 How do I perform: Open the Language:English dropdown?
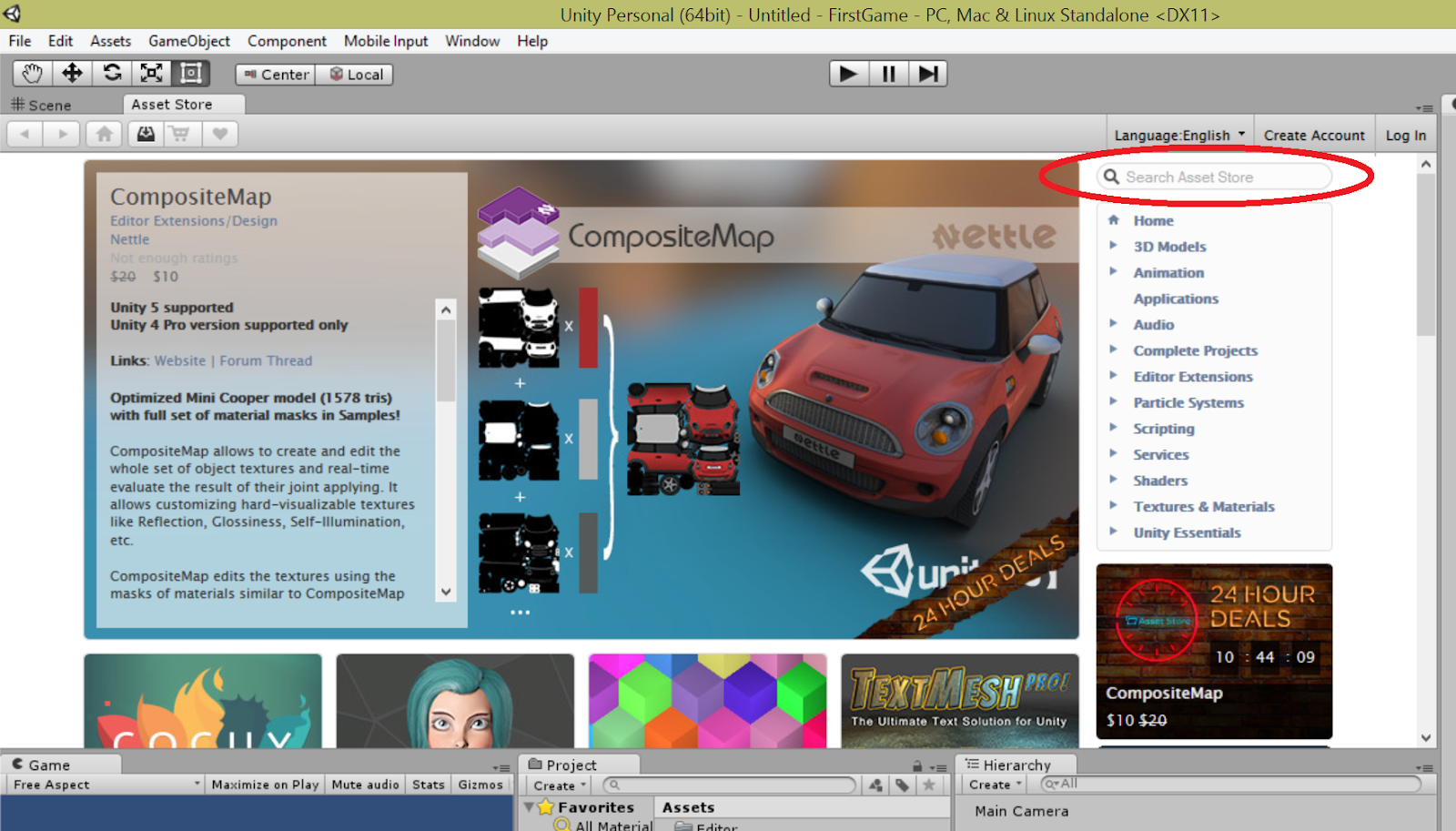click(1179, 135)
